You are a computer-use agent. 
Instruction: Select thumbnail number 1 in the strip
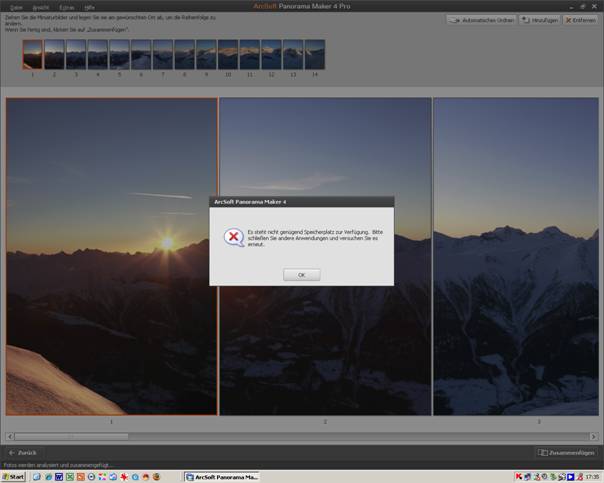pos(32,55)
